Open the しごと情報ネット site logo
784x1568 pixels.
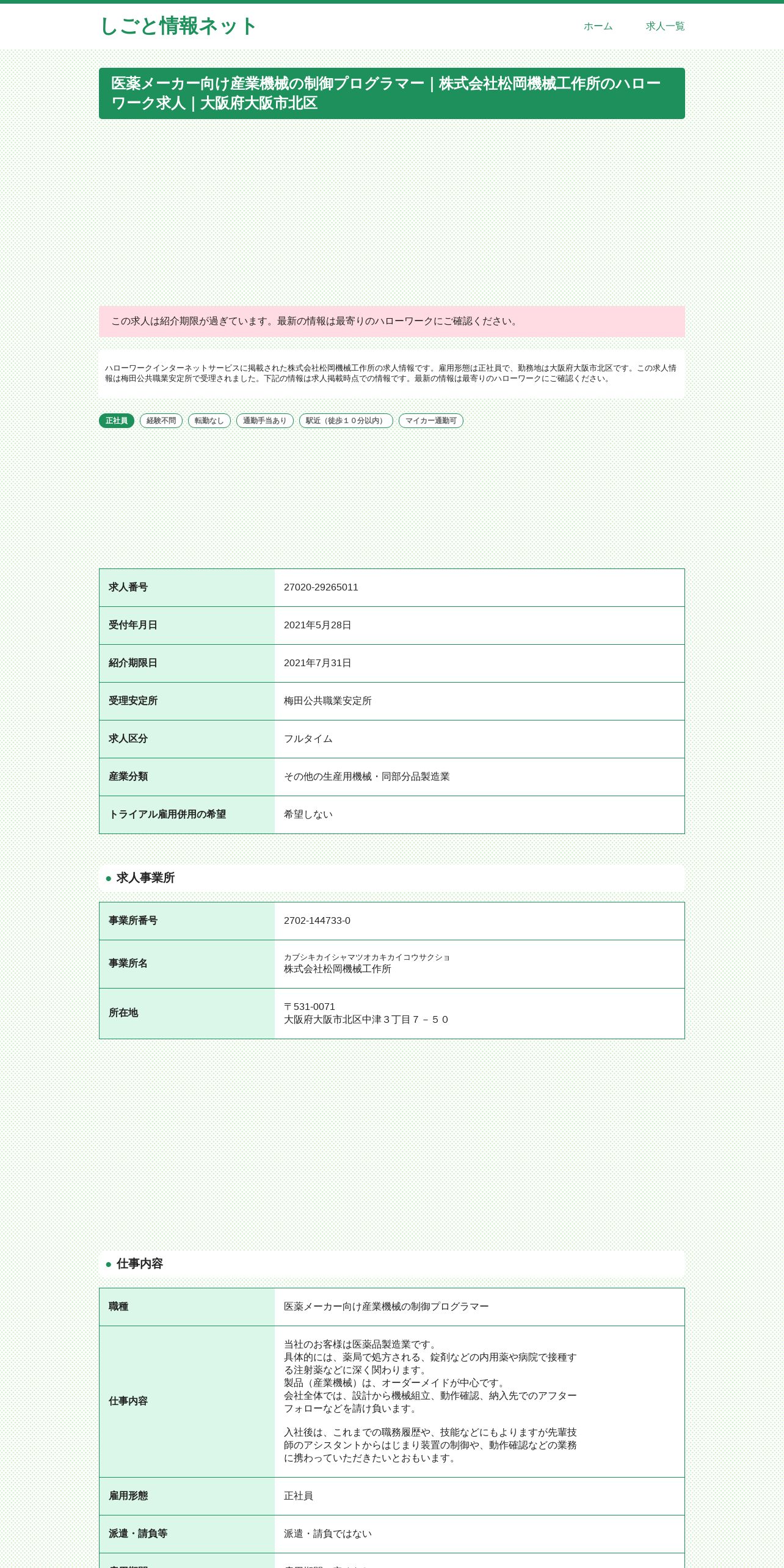(x=178, y=26)
